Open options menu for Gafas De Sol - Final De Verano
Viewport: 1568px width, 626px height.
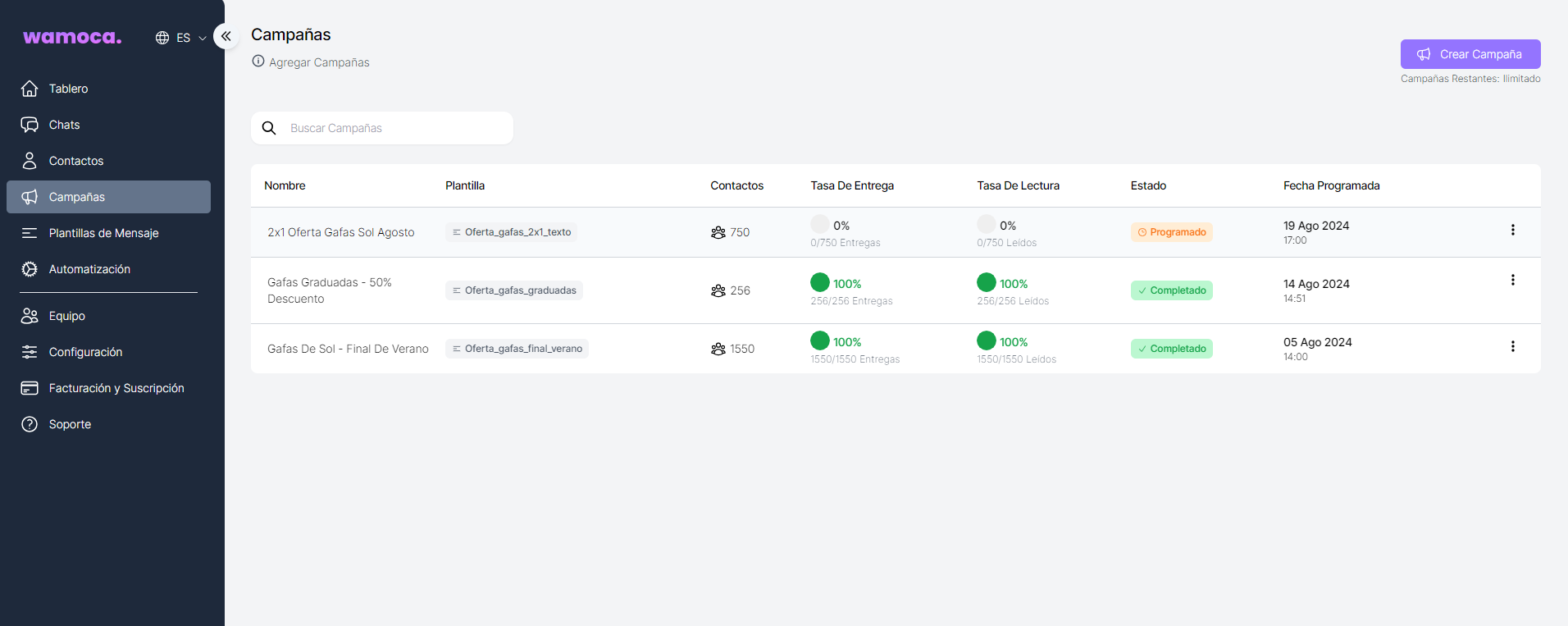[1512, 346]
